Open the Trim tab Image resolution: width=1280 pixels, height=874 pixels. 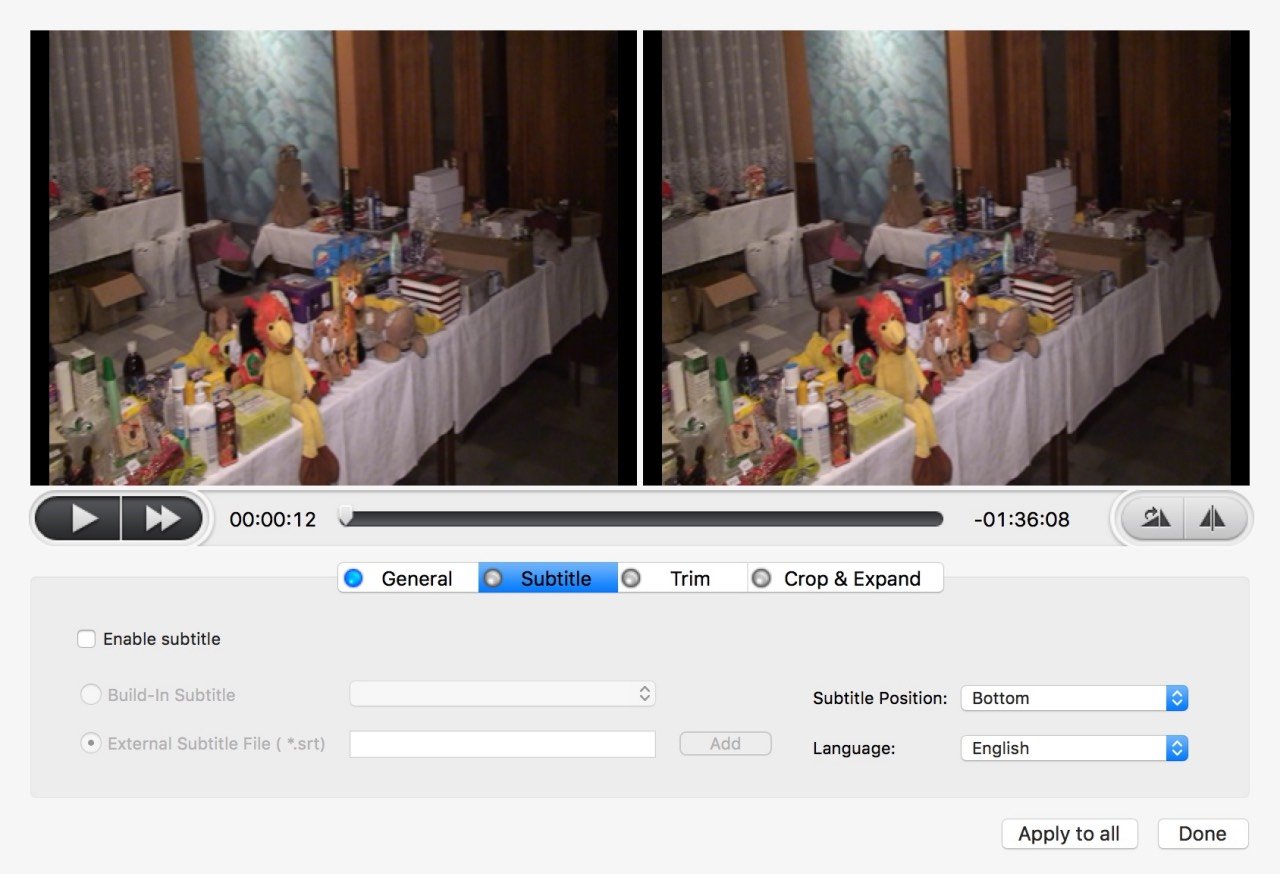(682, 578)
